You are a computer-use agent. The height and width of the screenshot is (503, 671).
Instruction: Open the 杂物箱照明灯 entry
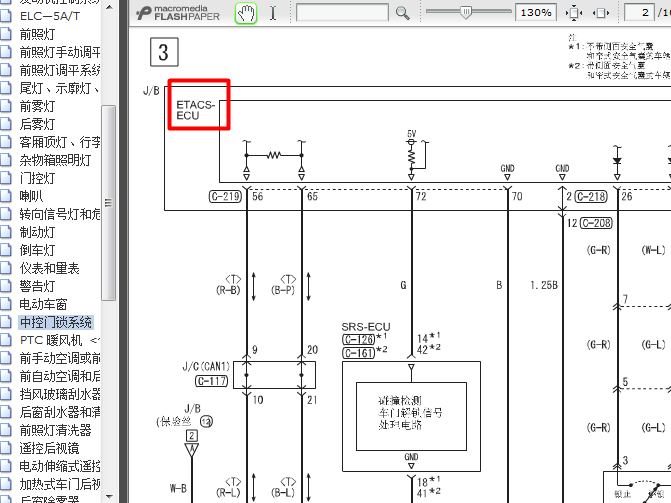[55, 160]
